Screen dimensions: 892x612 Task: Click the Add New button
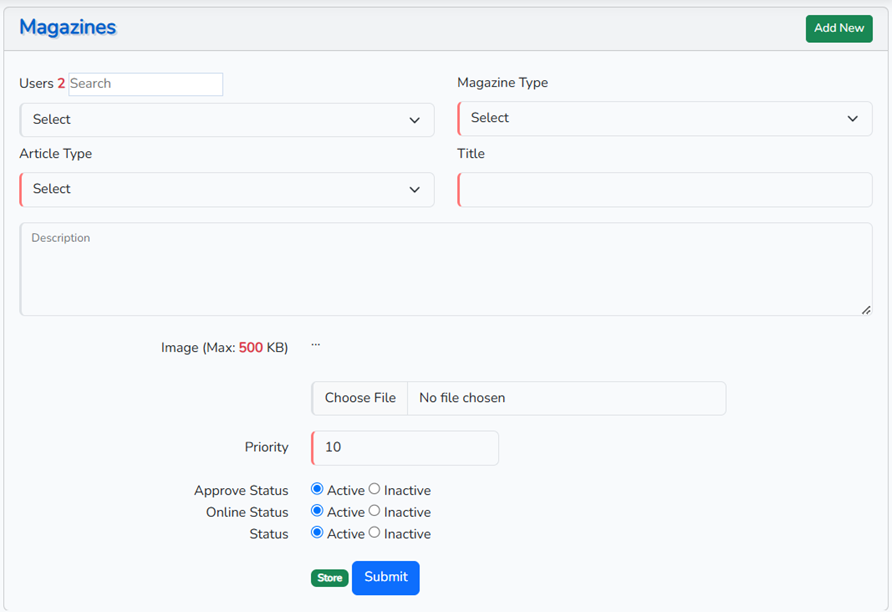(838, 28)
